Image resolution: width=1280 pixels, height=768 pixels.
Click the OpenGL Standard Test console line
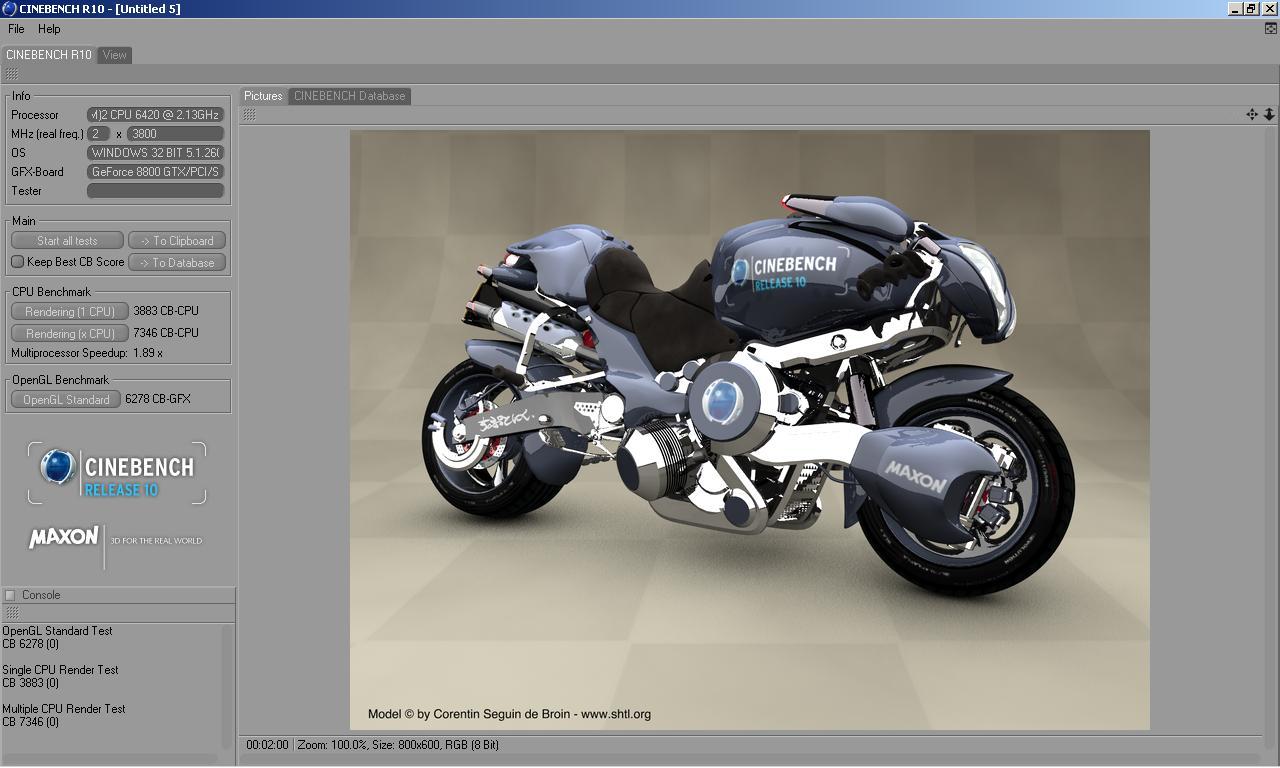click(x=57, y=631)
